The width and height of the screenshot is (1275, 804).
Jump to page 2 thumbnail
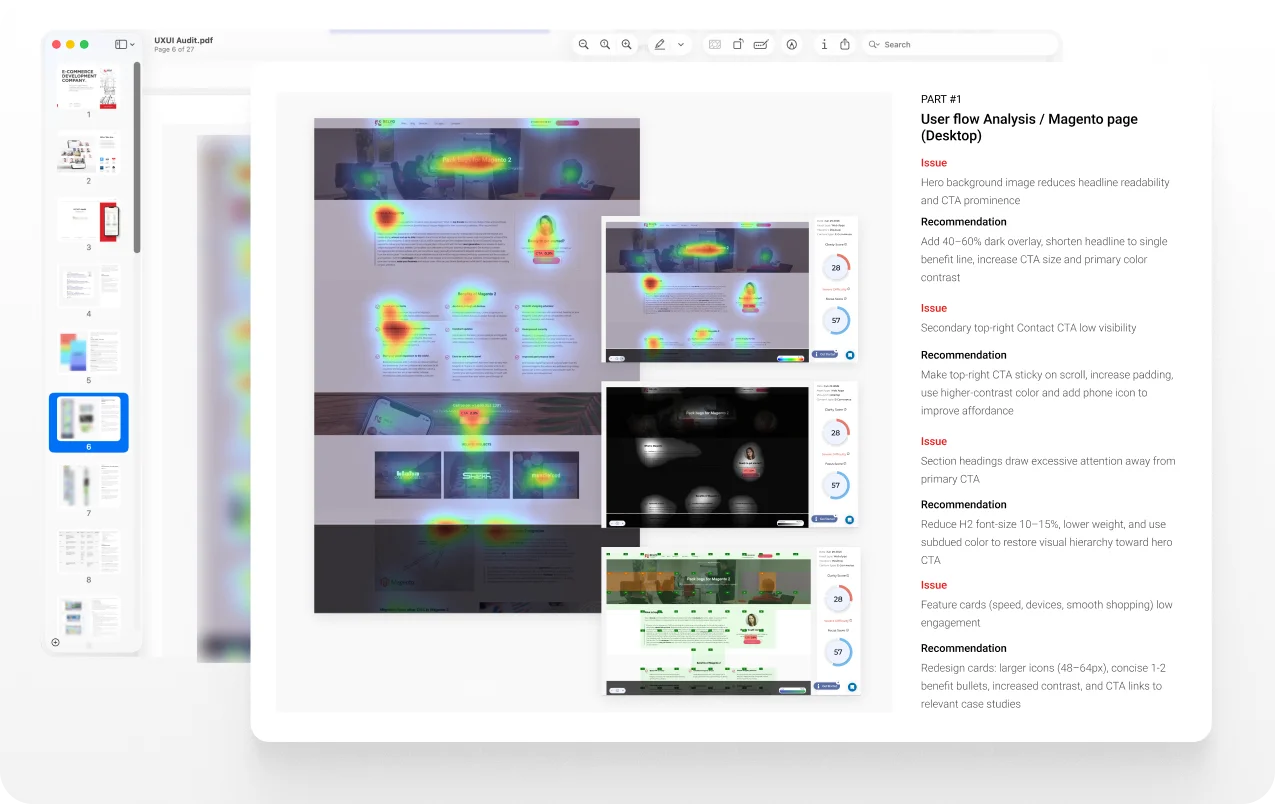pos(89,154)
